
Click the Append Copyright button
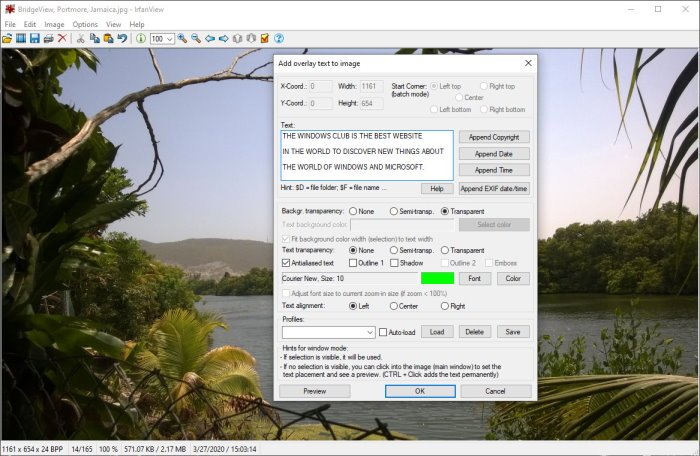493,137
